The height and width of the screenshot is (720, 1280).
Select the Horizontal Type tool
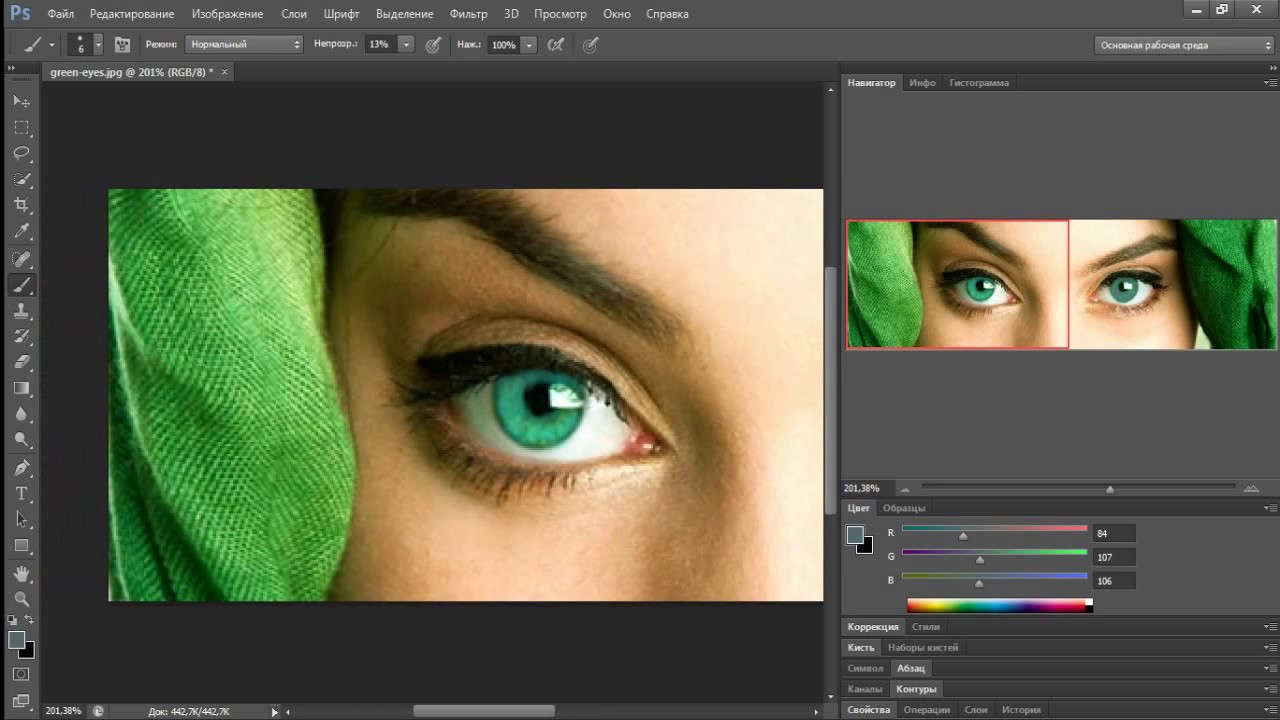point(21,494)
